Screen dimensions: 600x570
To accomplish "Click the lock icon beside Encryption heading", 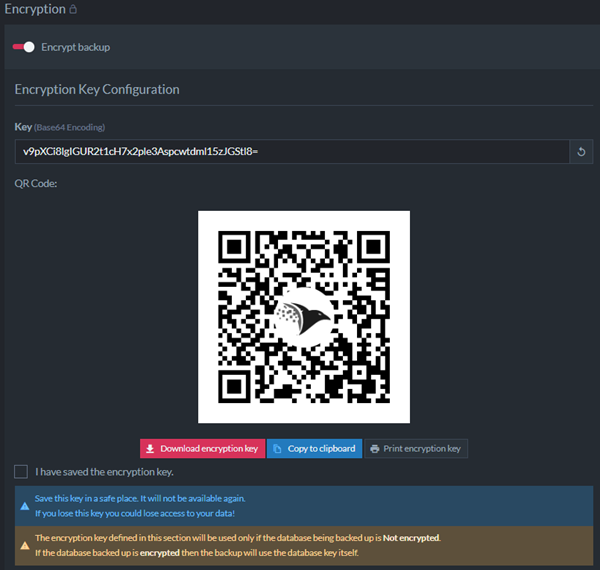I will pyautogui.click(x=73, y=9).
